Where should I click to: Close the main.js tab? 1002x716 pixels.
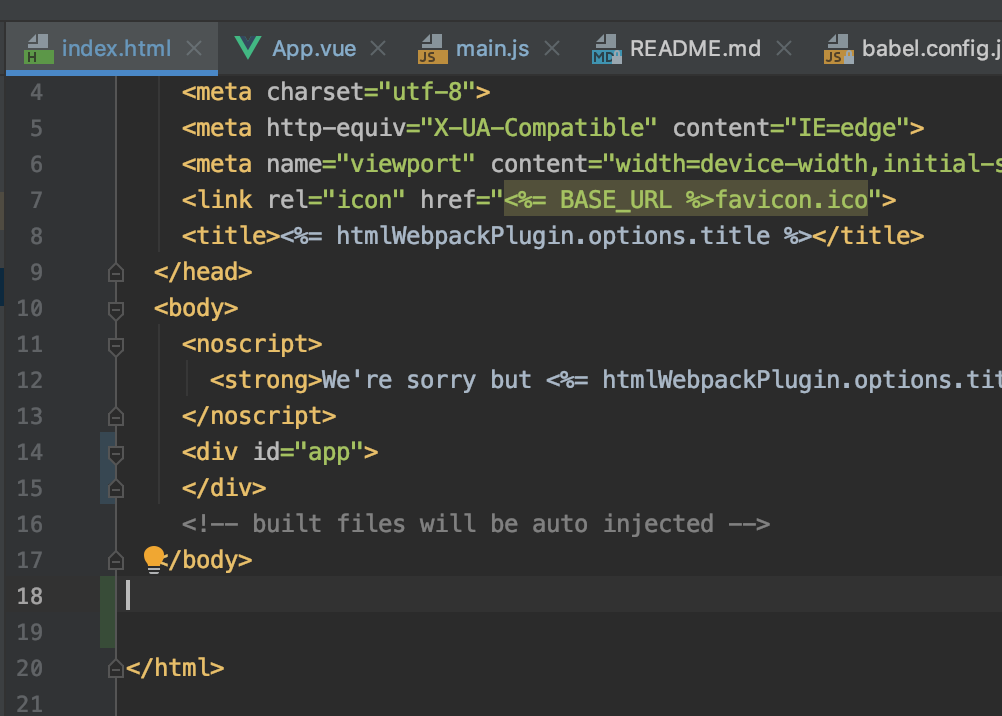551,49
